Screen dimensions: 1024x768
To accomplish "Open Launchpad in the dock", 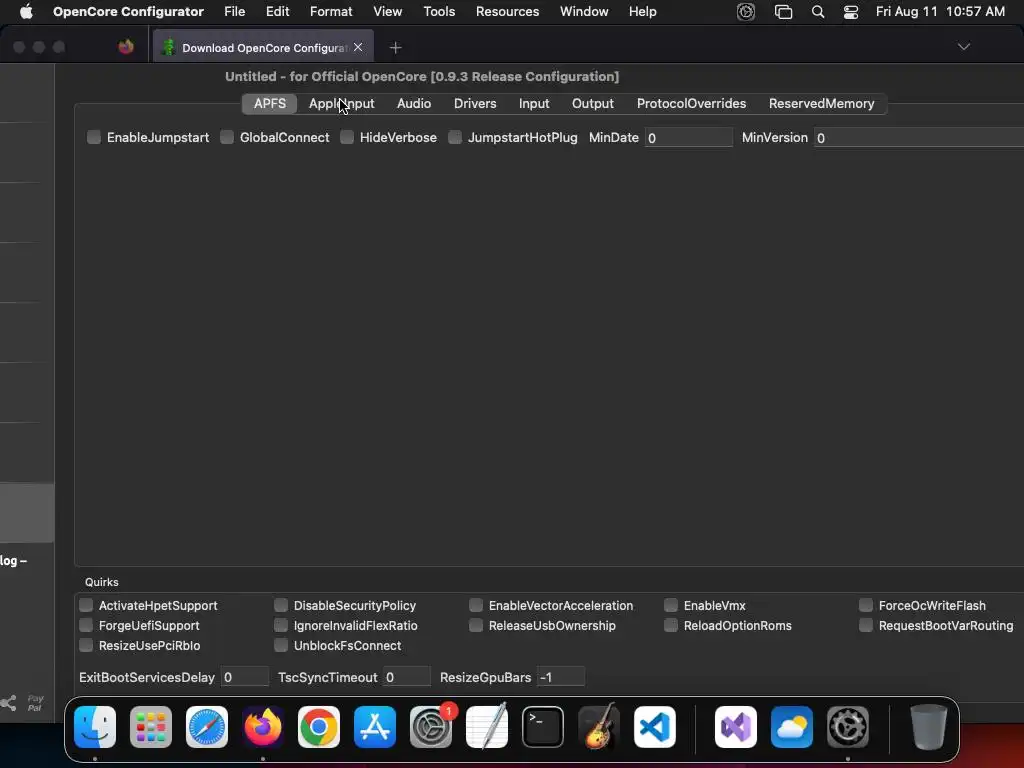I will (151, 727).
